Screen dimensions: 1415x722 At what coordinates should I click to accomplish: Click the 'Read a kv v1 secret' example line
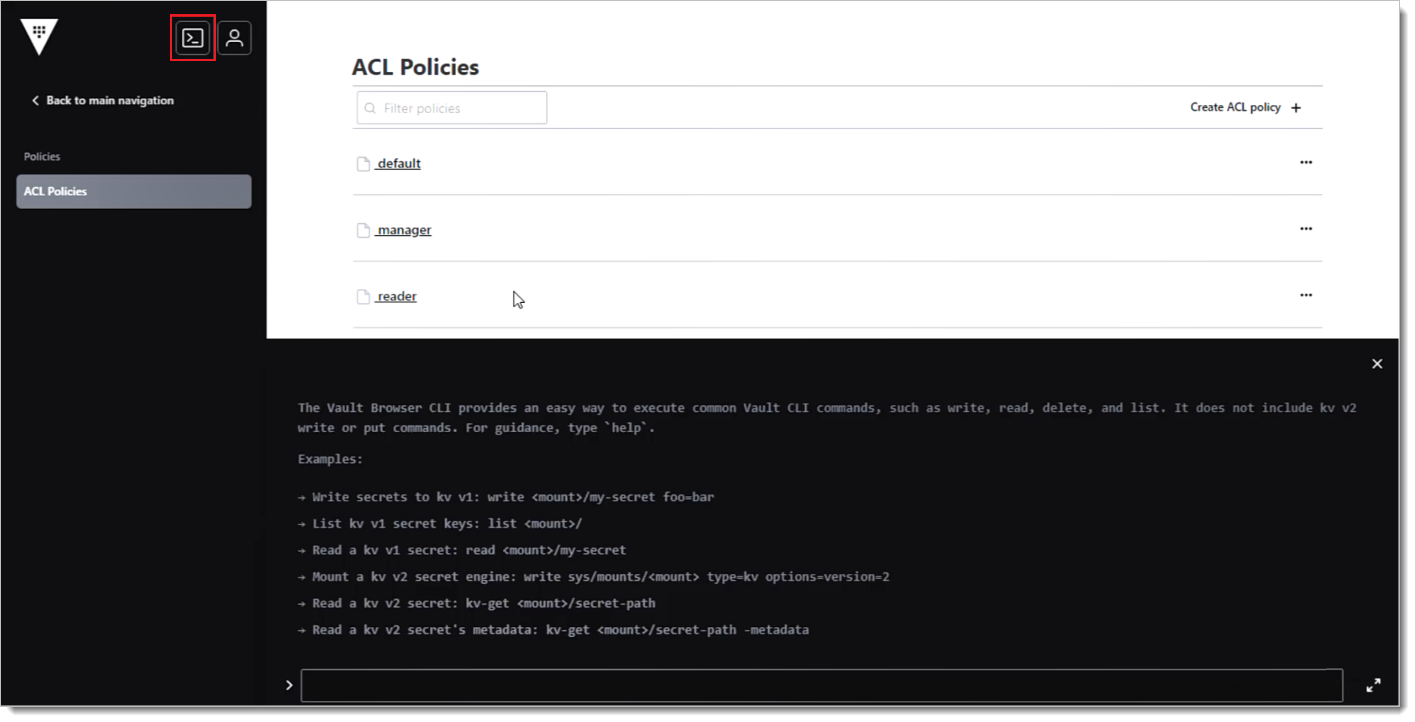[462, 550]
